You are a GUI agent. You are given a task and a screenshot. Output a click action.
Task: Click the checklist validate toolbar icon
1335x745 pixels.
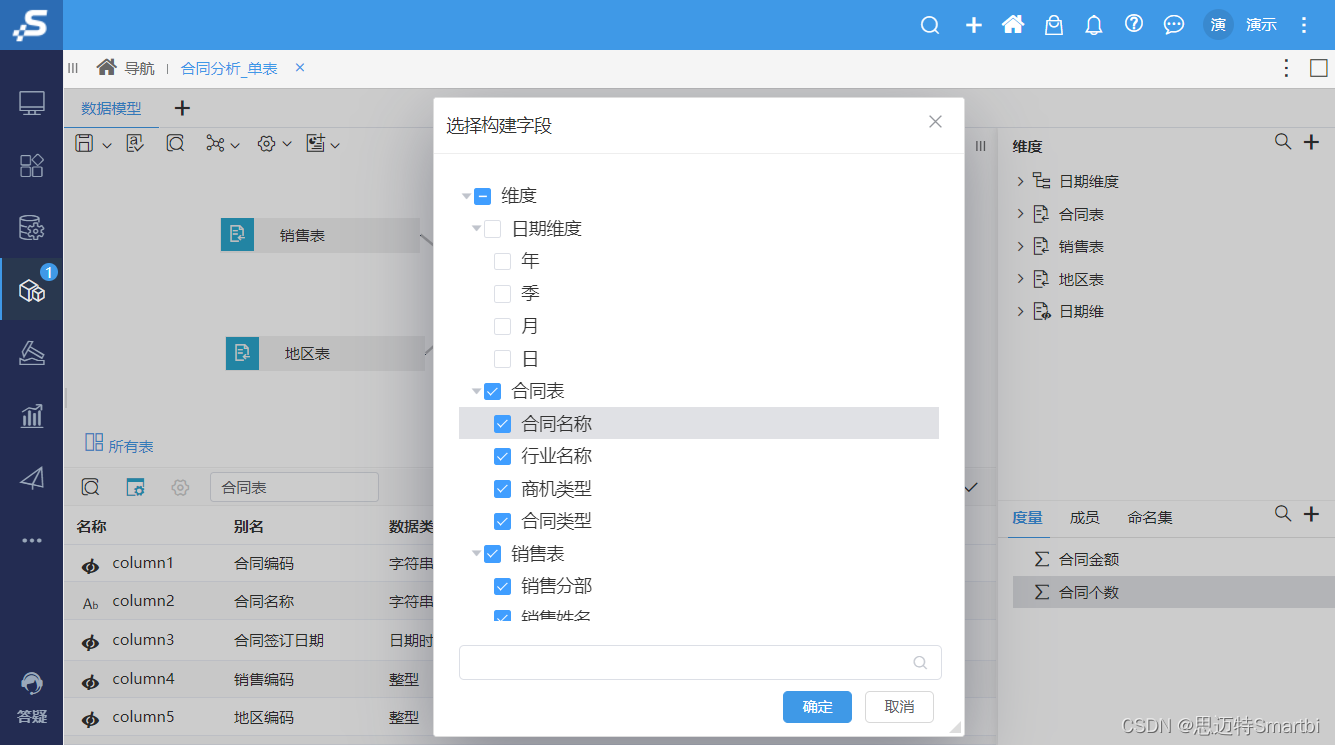pos(135,144)
